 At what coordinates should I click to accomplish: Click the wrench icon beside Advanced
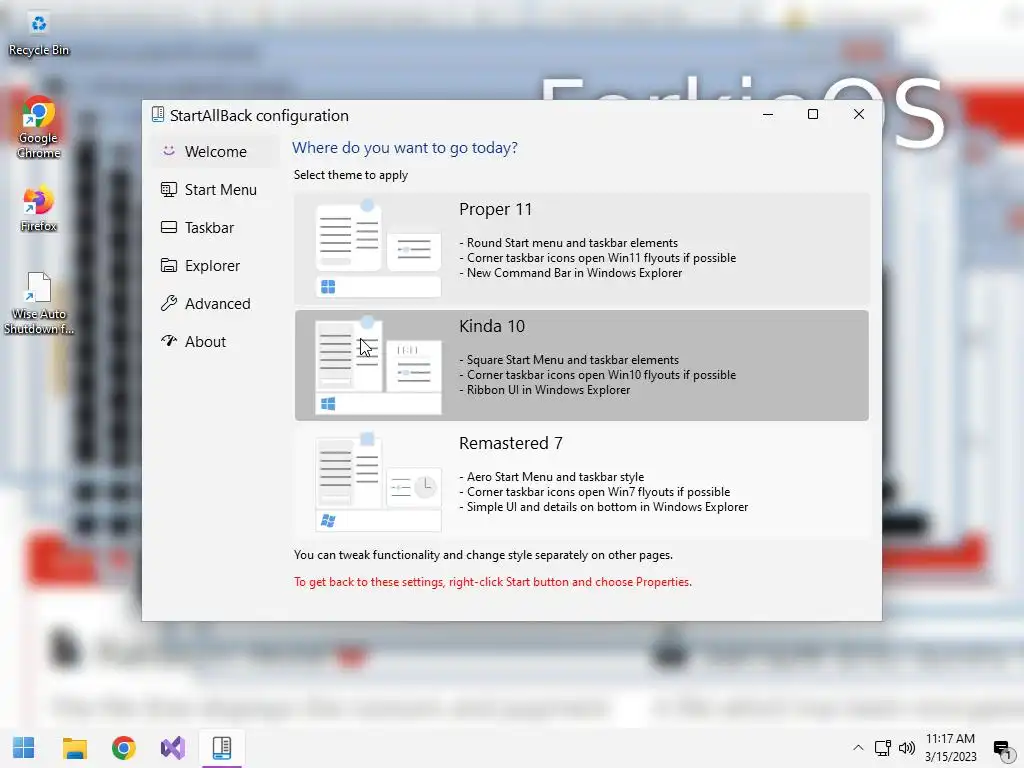coord(168,303)
